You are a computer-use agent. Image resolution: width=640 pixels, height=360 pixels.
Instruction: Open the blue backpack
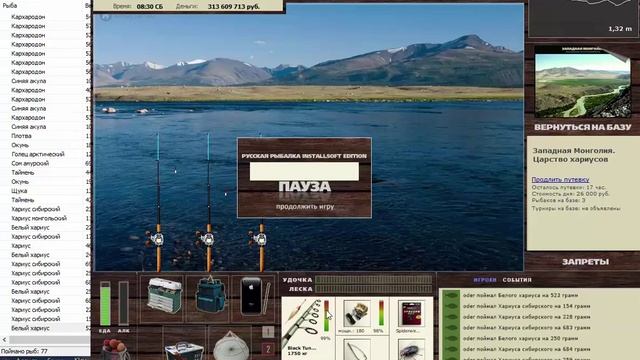coord(210,296)
